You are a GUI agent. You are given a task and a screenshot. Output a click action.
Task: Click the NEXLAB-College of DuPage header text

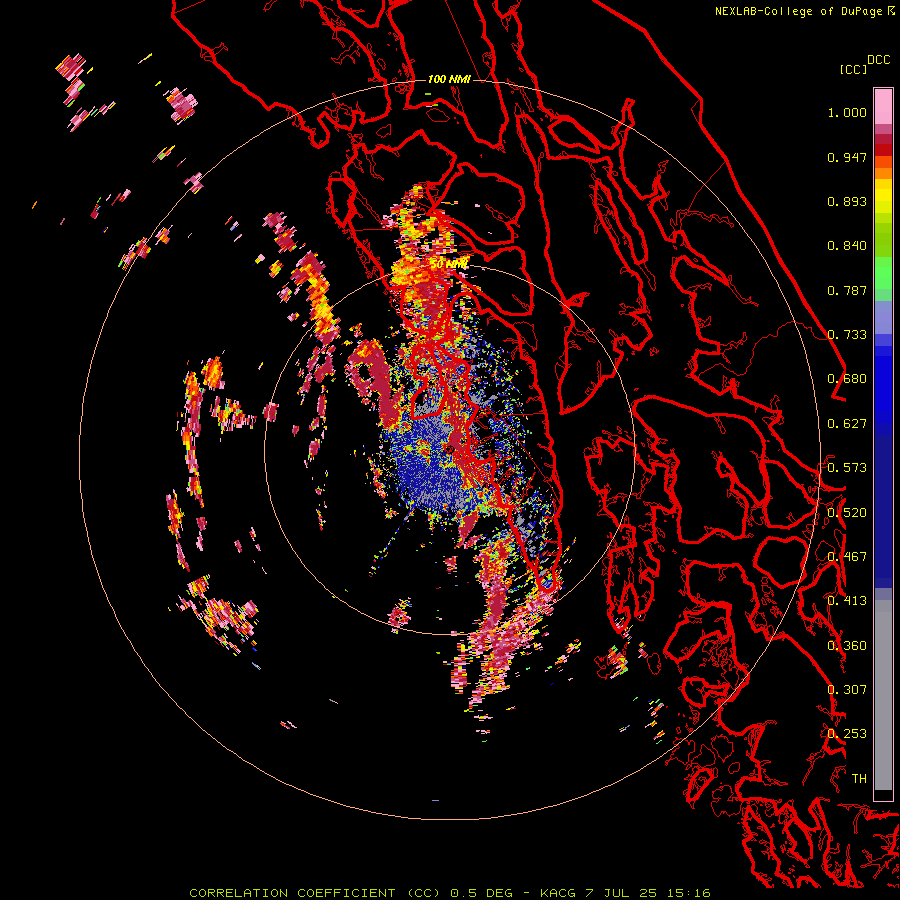tap(798, 11)
